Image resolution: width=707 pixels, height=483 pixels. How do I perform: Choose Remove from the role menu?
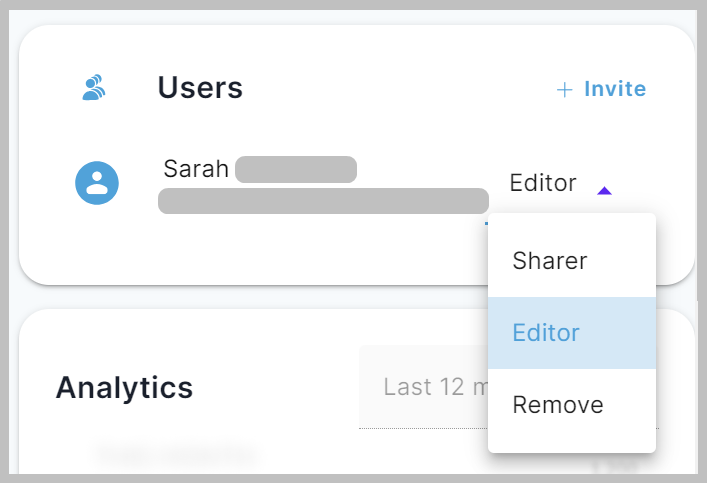tap(572, 405)
